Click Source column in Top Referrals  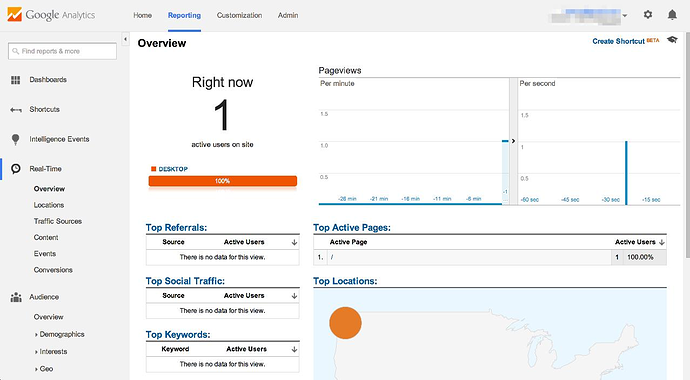(173, 242)
